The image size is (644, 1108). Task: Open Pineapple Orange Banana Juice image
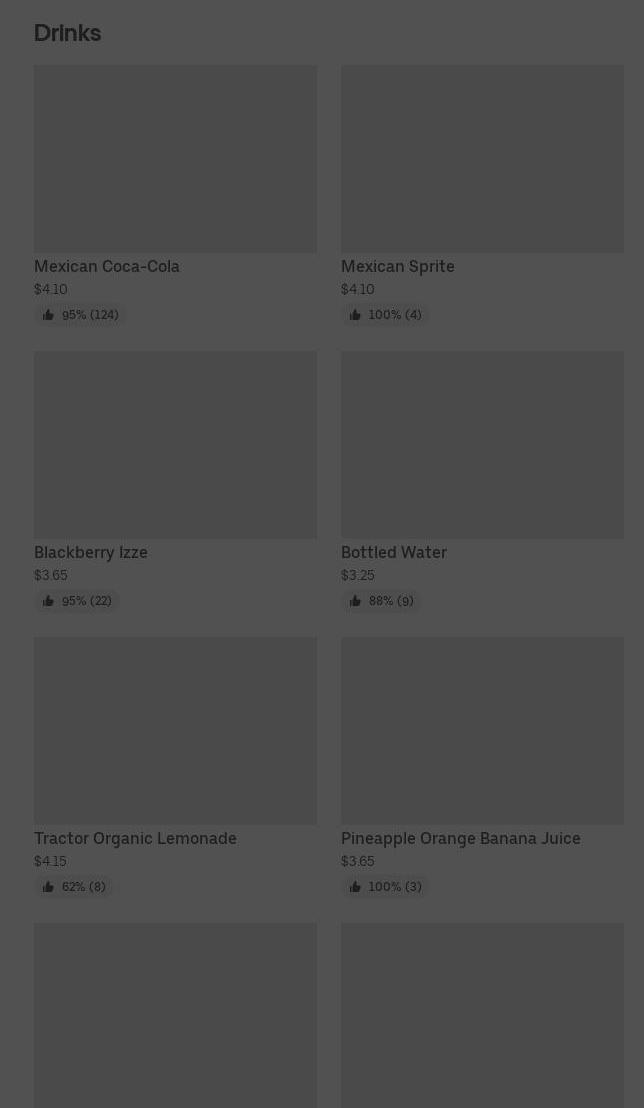482,731
